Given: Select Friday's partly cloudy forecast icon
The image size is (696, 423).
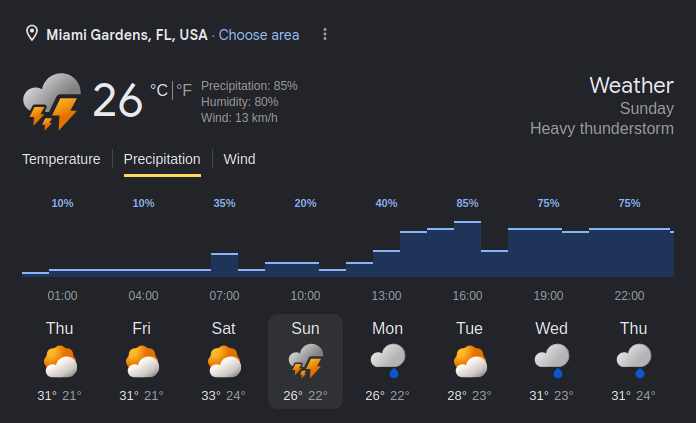Looking at the screenshot, I should click(142, 361).
